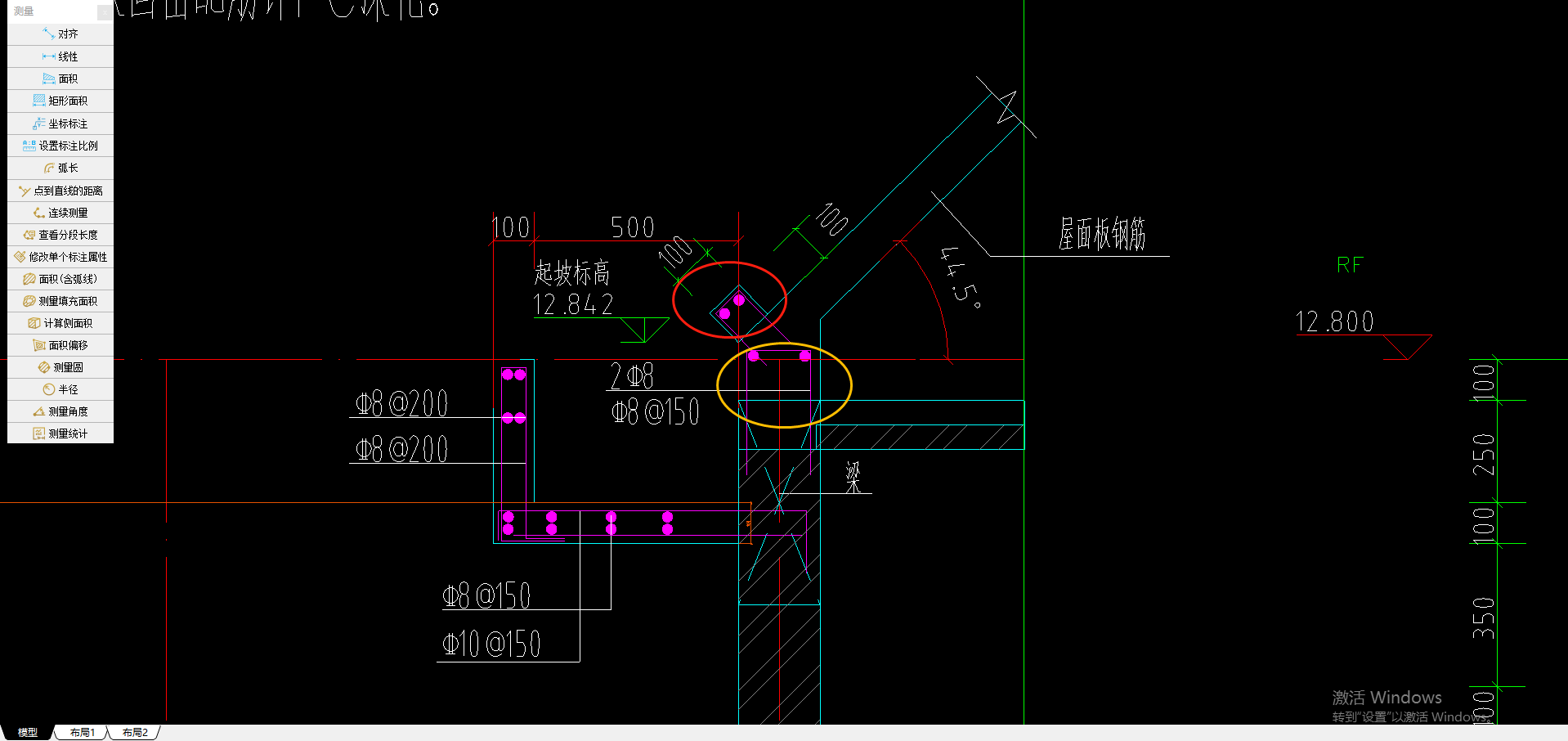Viewport: 1568px width, 741px height.
Task: Click the 12.842 elevation value
Action: click(573, 305)
